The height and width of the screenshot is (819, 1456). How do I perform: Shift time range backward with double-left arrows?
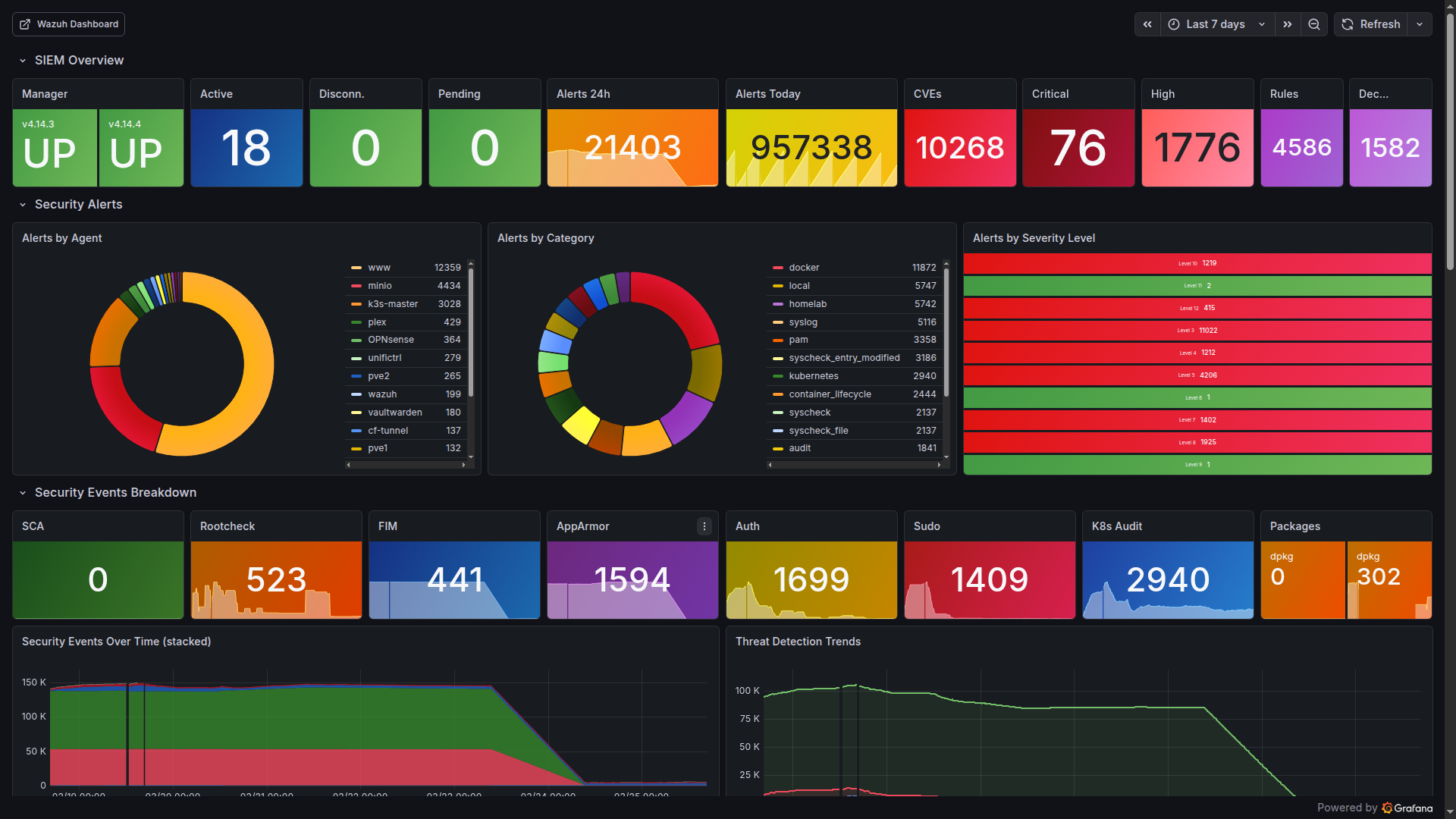(1147, 24)
